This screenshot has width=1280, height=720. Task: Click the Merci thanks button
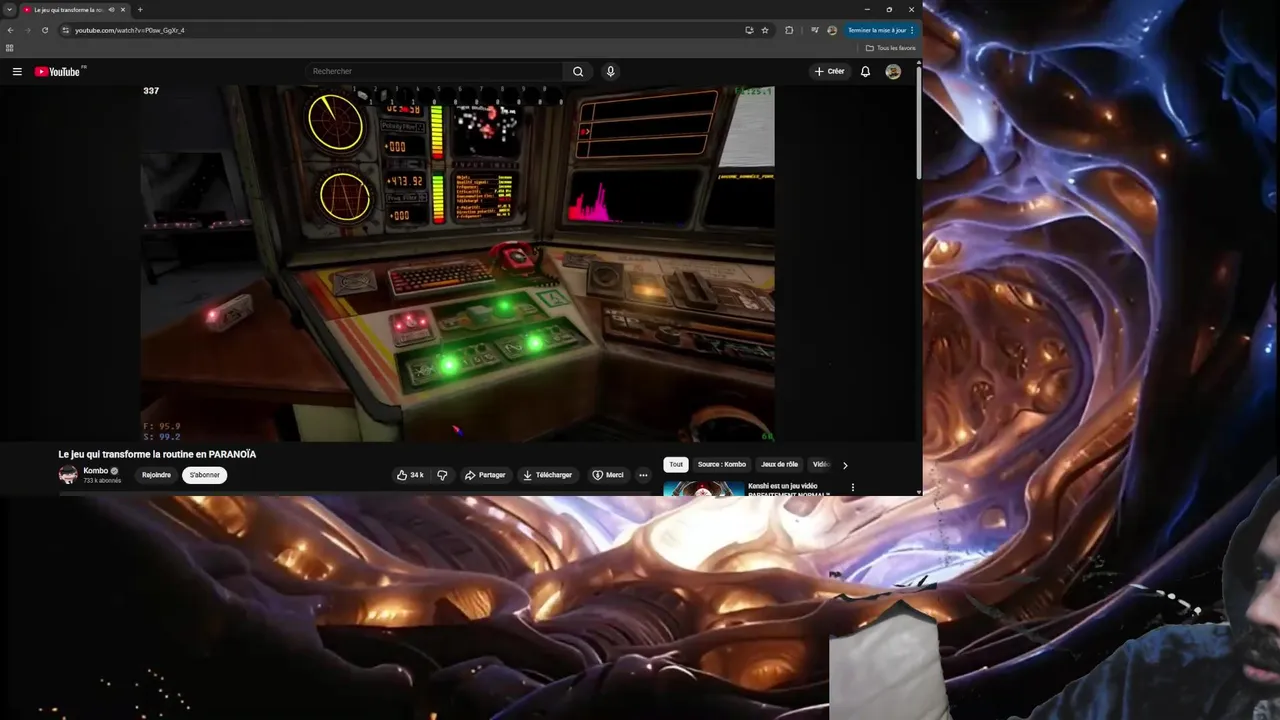[608, 475]
